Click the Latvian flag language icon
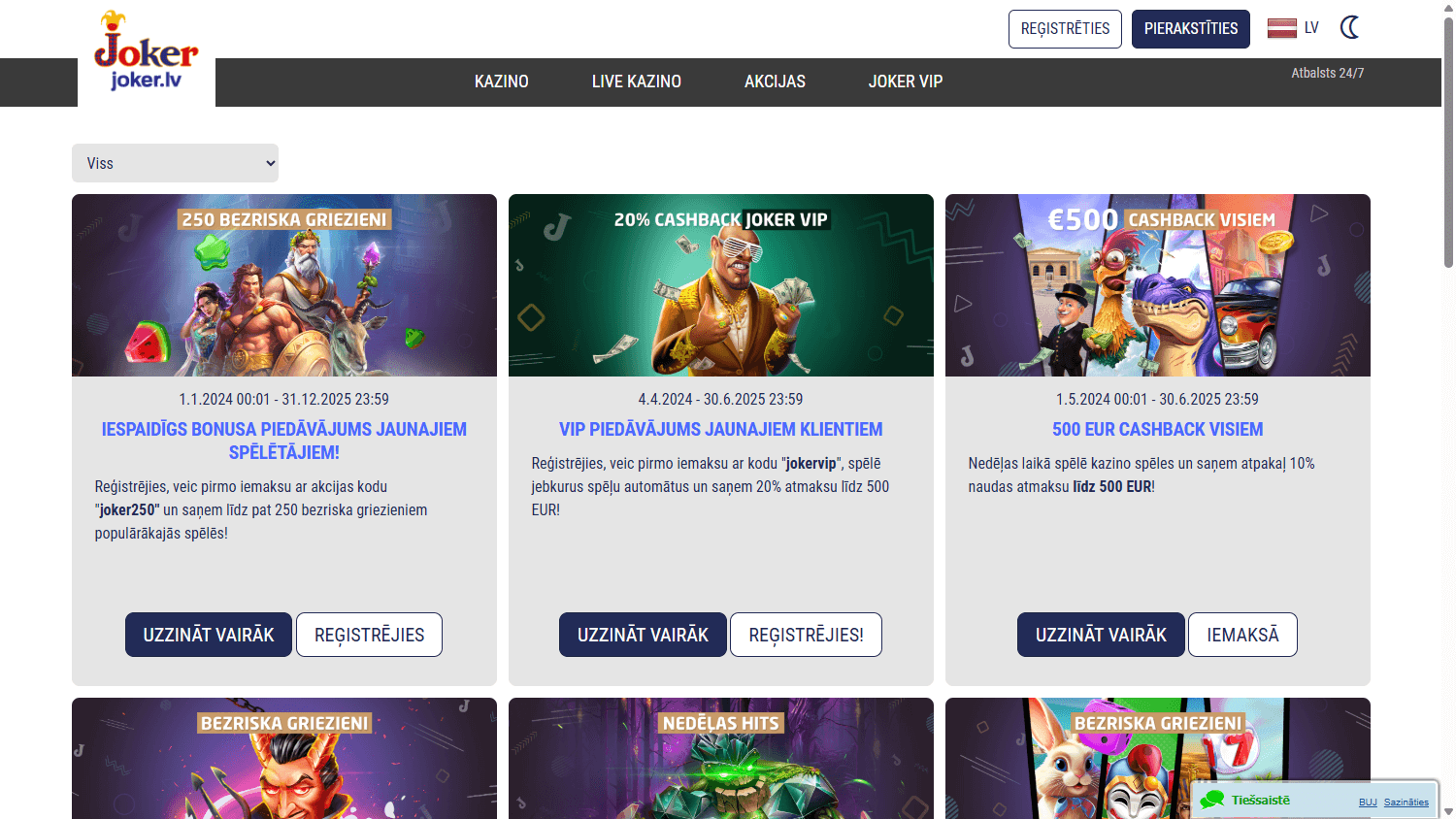This screenshot has width=1456, height=819. tap(1282, 28)
